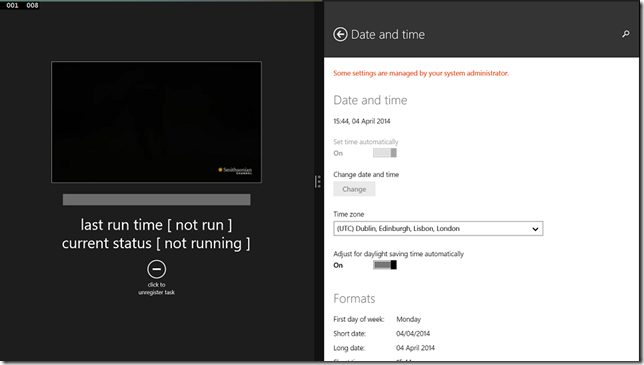
Task: Click the 'last run time [ not run ]' text
Action: pyautogui.click(x=156, y=225)
